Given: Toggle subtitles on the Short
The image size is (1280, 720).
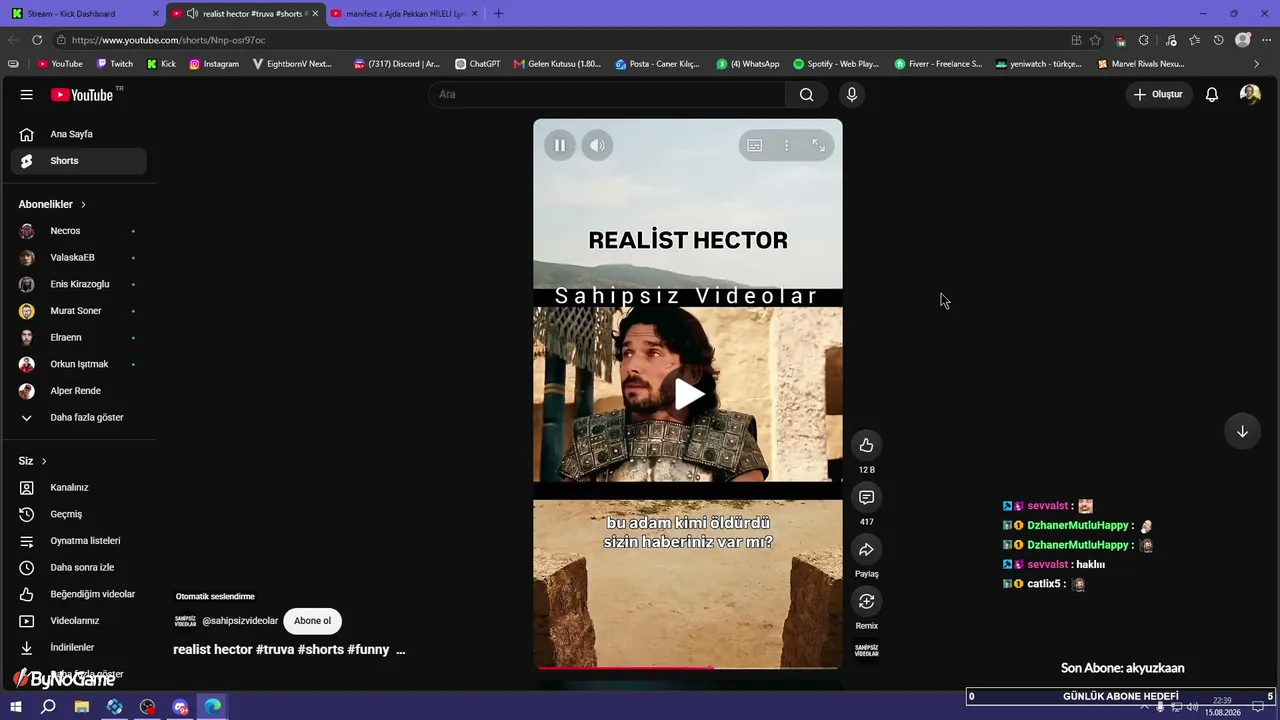Looking at the screenshot, I should pyautogui.click(x=755, y=146).
